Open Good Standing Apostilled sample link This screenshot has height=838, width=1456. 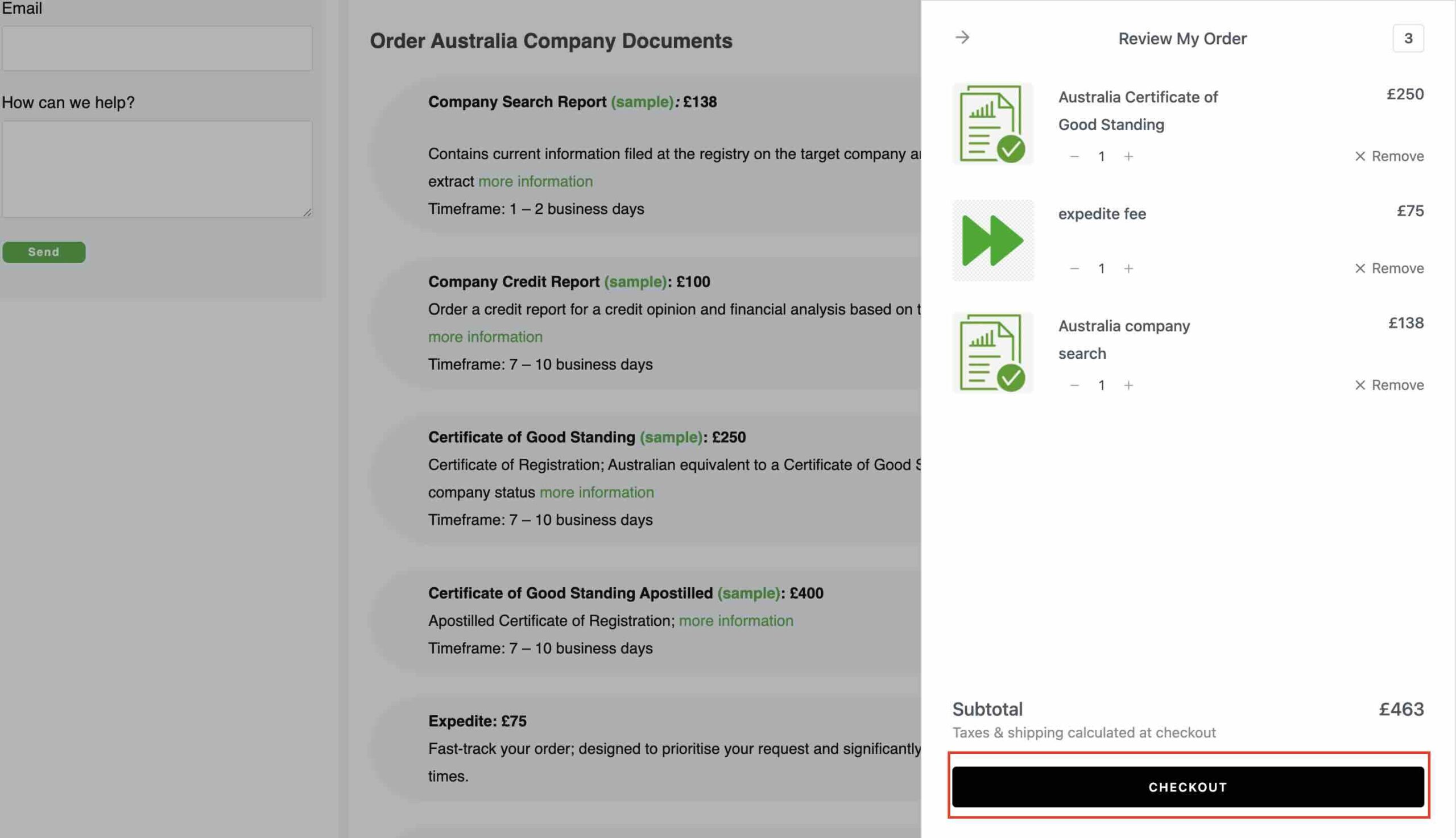(x=748, y=594)
